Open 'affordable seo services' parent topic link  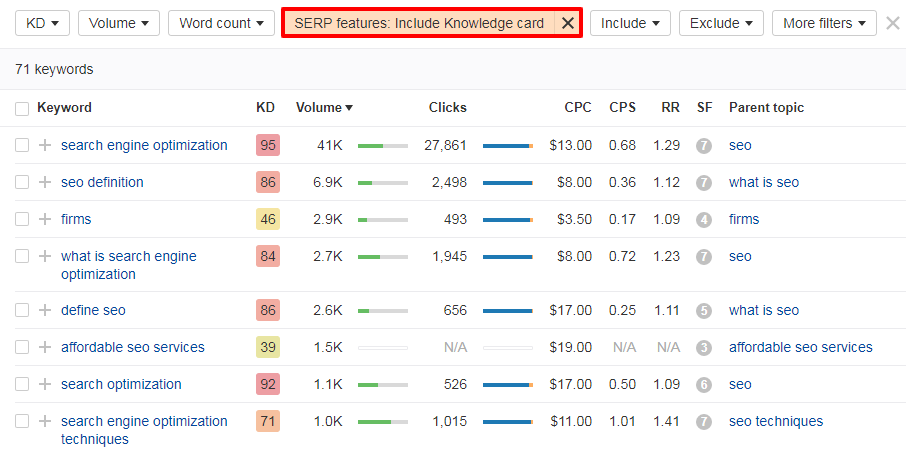coord(801,347)
